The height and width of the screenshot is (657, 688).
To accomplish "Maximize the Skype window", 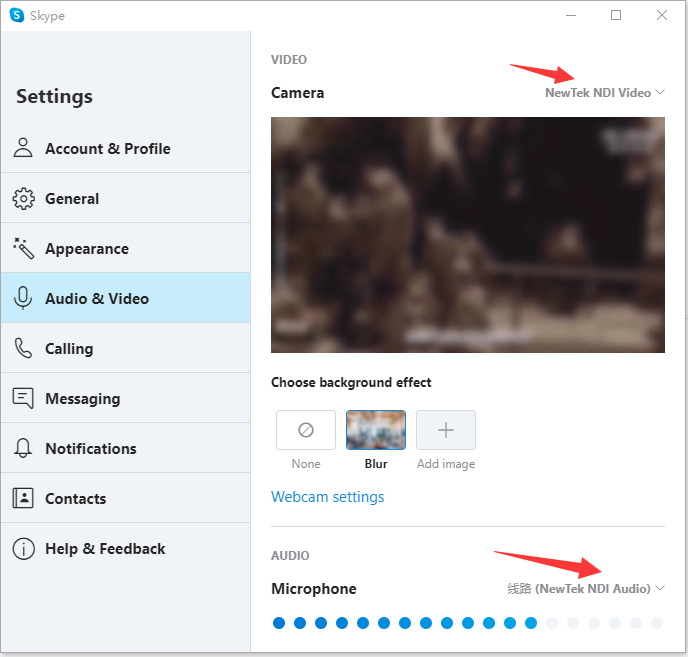I will (616, 15).
